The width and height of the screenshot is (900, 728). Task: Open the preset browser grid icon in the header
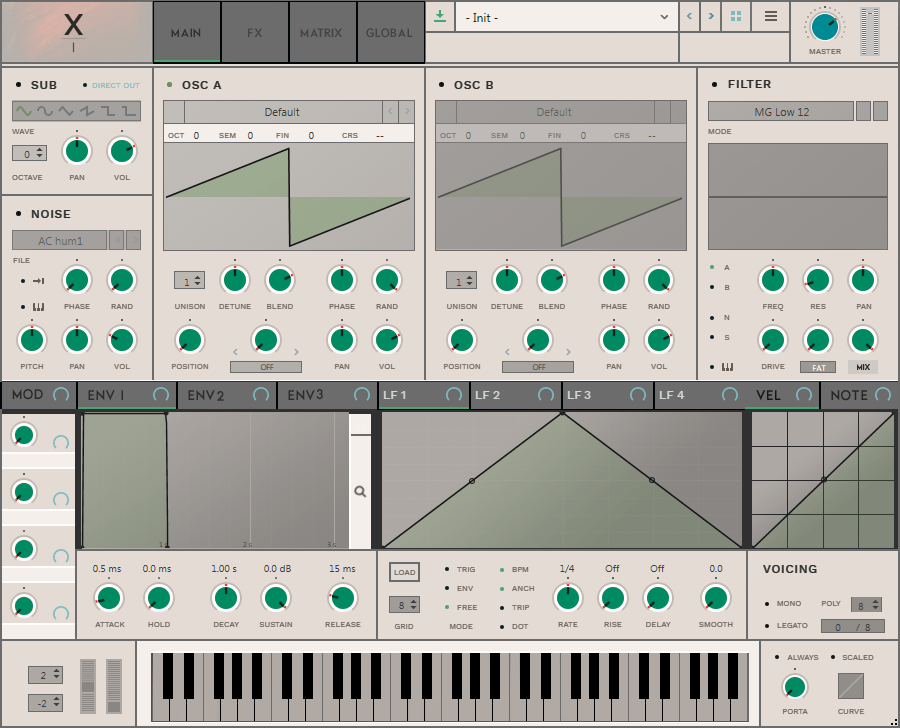[x=736, y=17]
